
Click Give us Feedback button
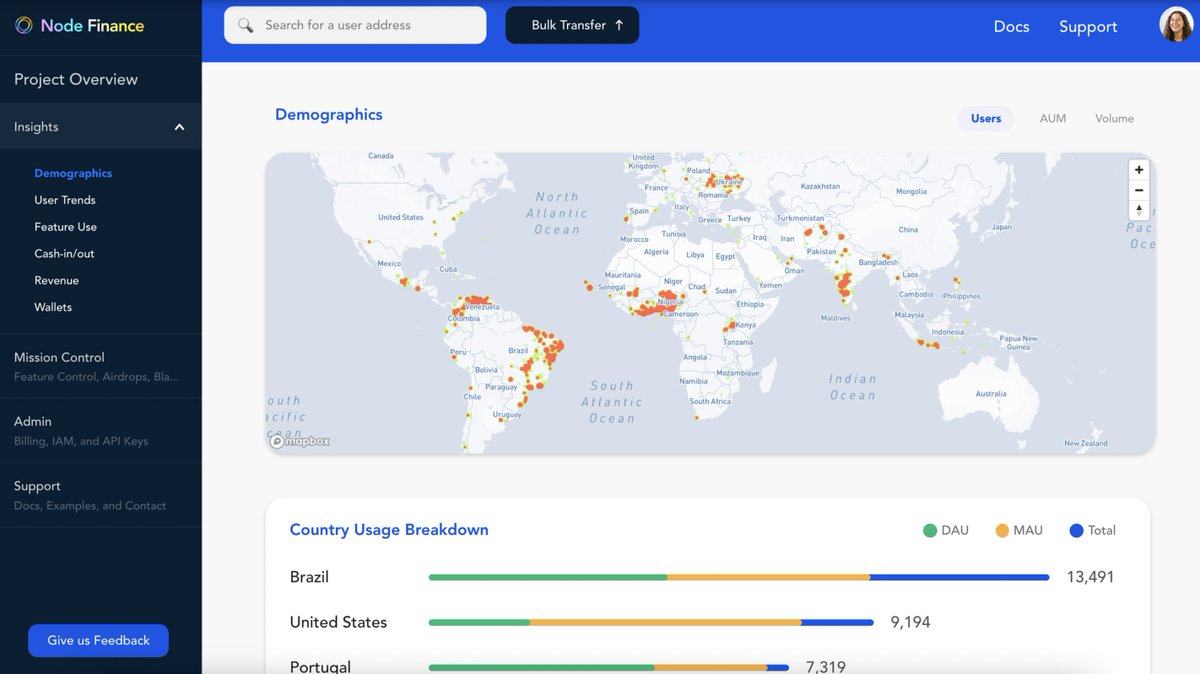point(98,640)
